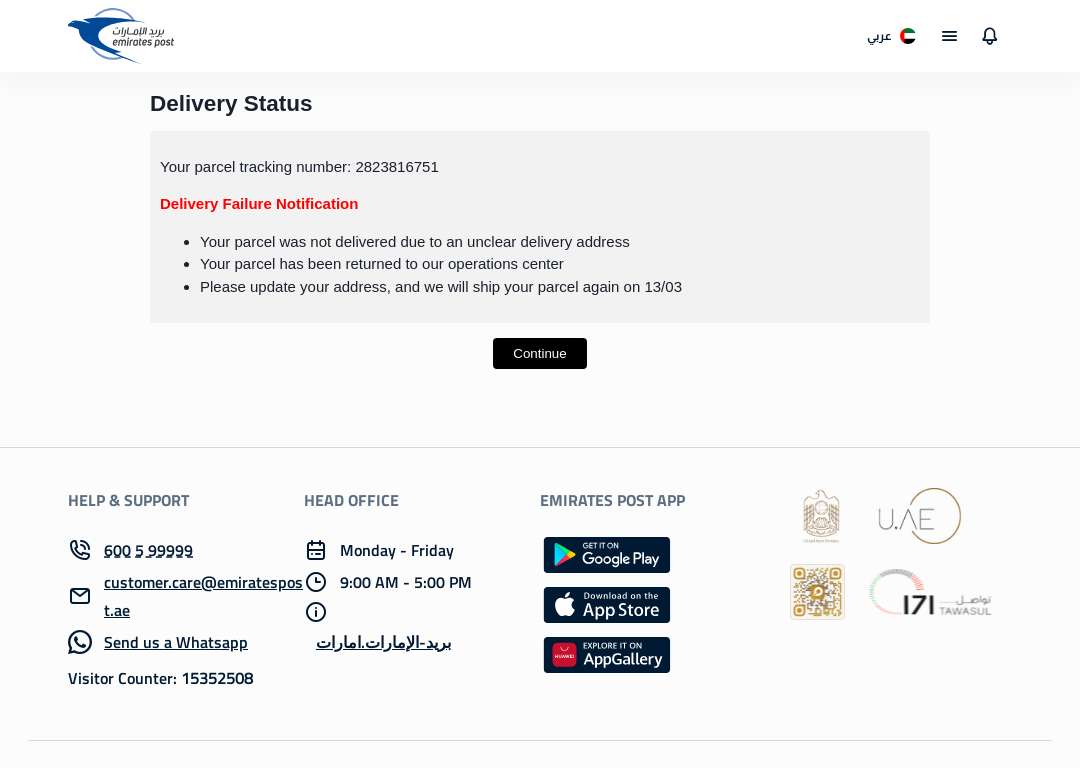
Task: Open Send us a Whatsapp link
Action: click(x=176, y=642)
